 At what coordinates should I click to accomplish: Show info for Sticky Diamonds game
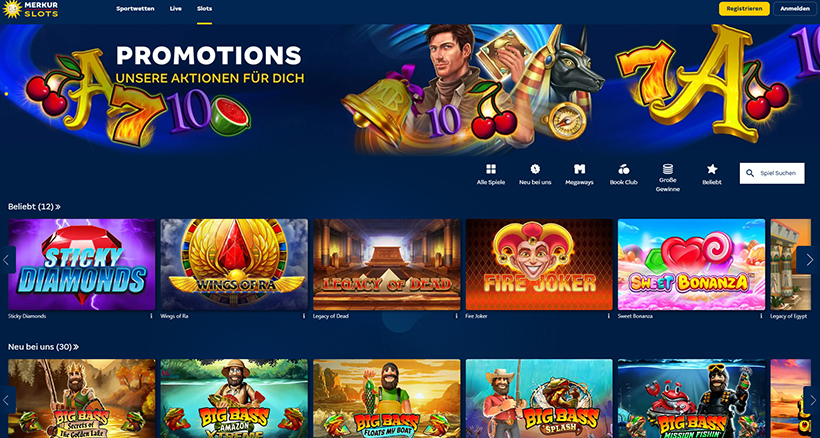[151, 316]
